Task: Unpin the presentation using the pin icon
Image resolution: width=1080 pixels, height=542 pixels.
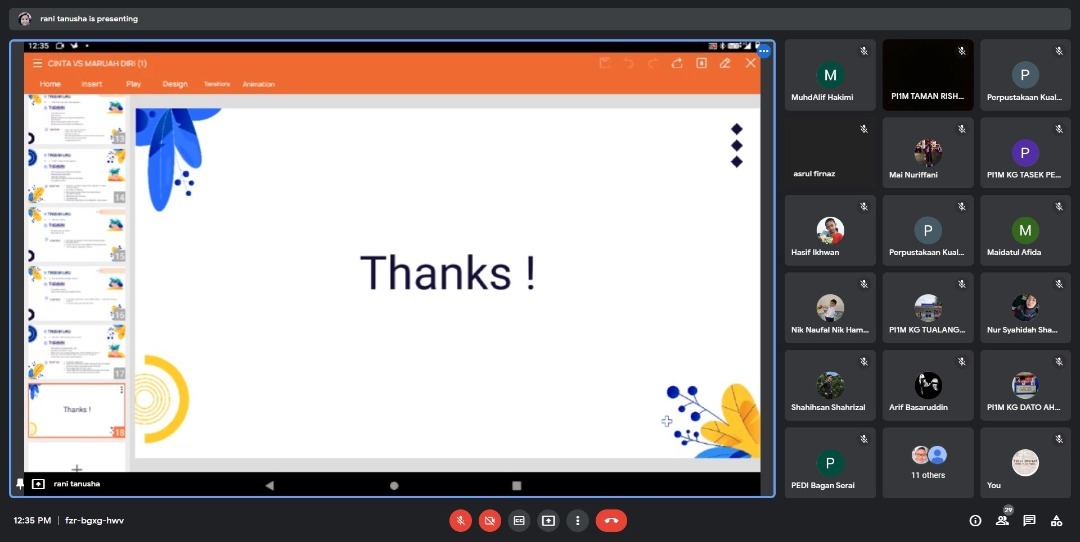Action: 20,483
